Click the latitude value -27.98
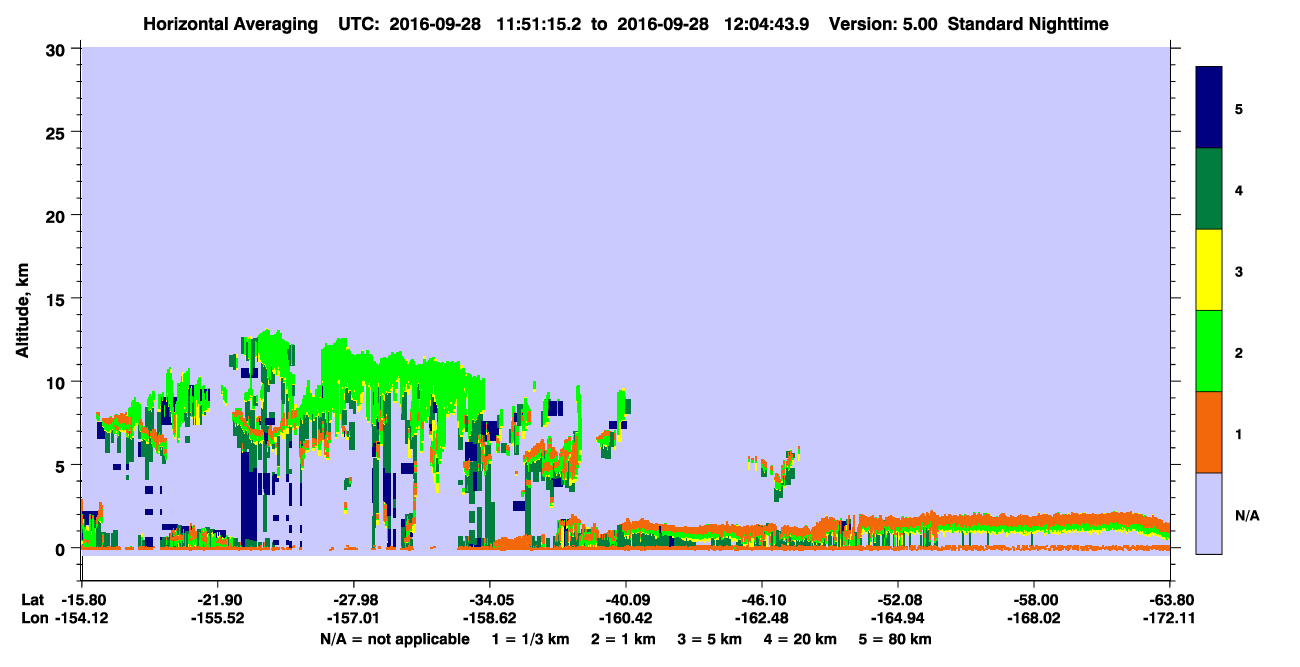 coord(353,599)
